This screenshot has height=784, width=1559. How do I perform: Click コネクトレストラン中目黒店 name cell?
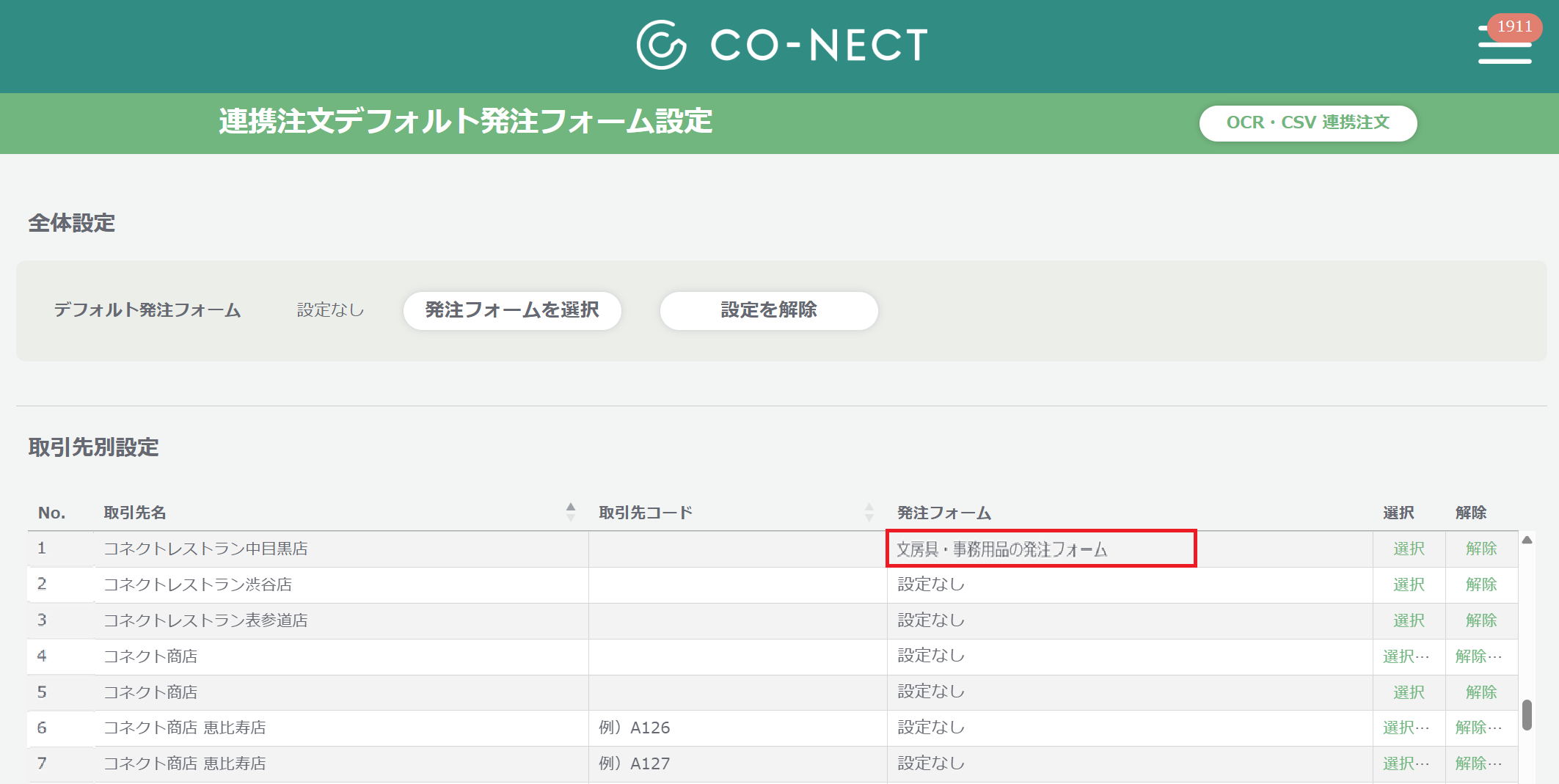click(x=341, y=549)
